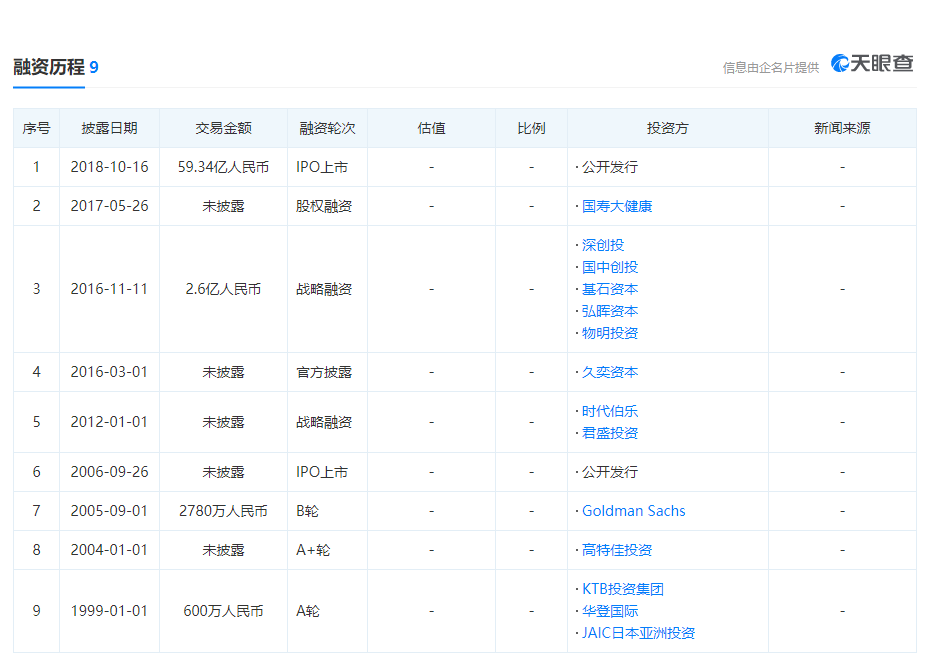The height and width of the screenshot is (660, 926).
Task: Open investor link 时代伯乐
Action: [610, 411]
